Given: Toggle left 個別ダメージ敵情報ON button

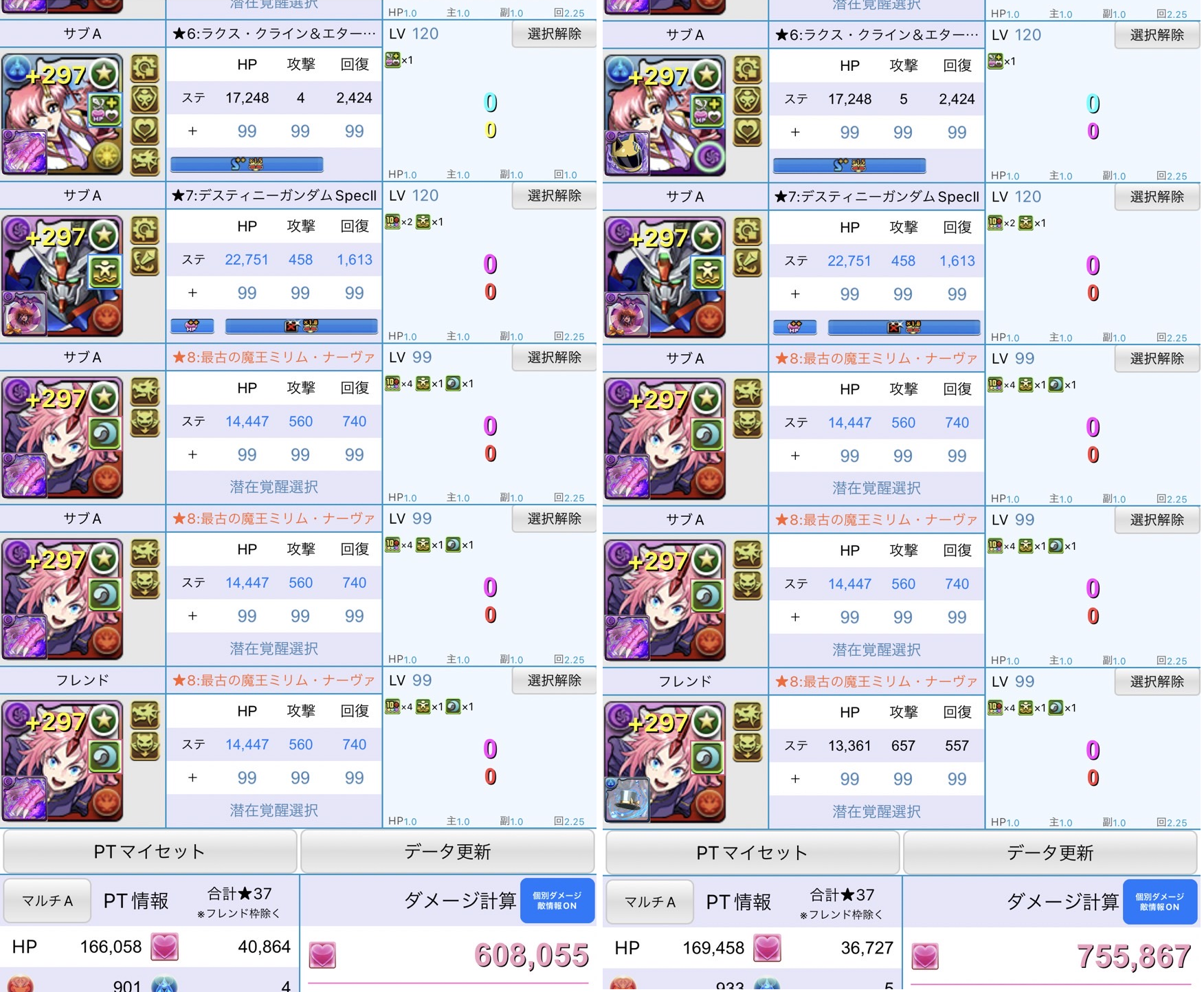Looking at the screenshot, I should [557, 901].
